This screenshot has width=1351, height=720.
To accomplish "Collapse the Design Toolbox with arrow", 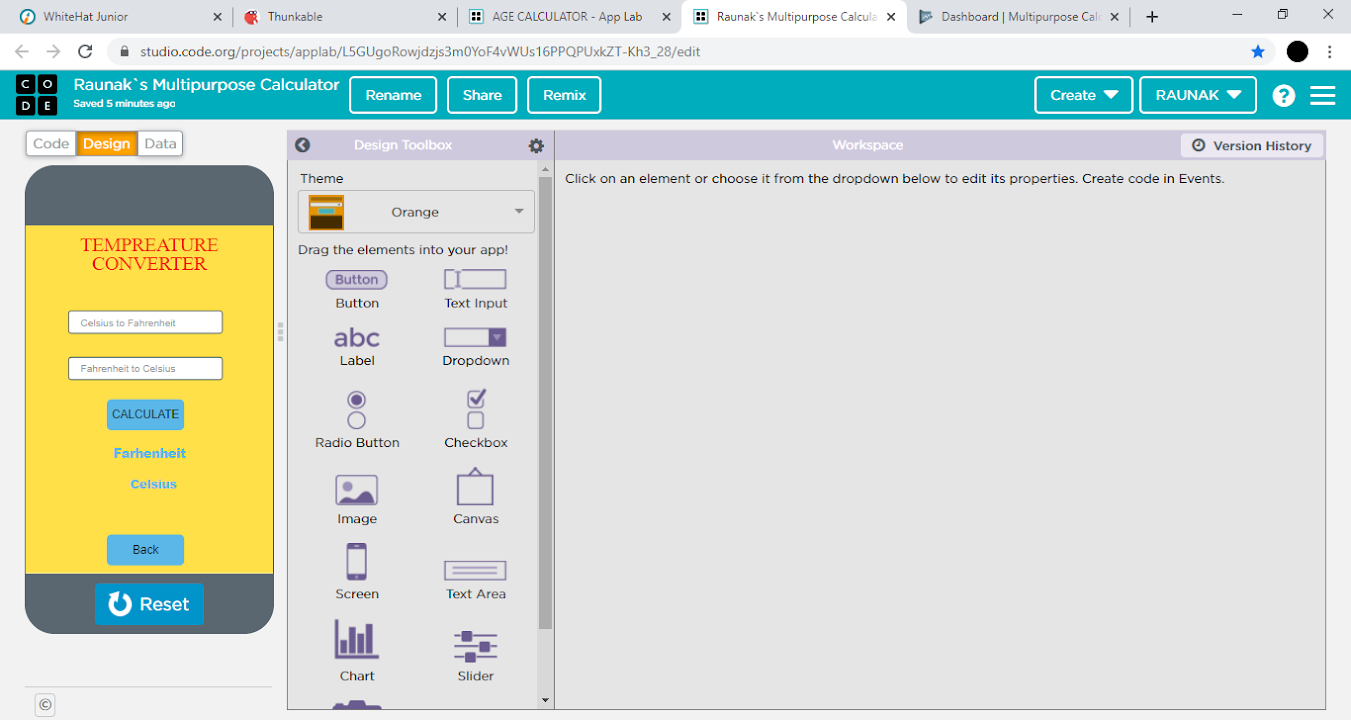I will (x=303, y=146).
